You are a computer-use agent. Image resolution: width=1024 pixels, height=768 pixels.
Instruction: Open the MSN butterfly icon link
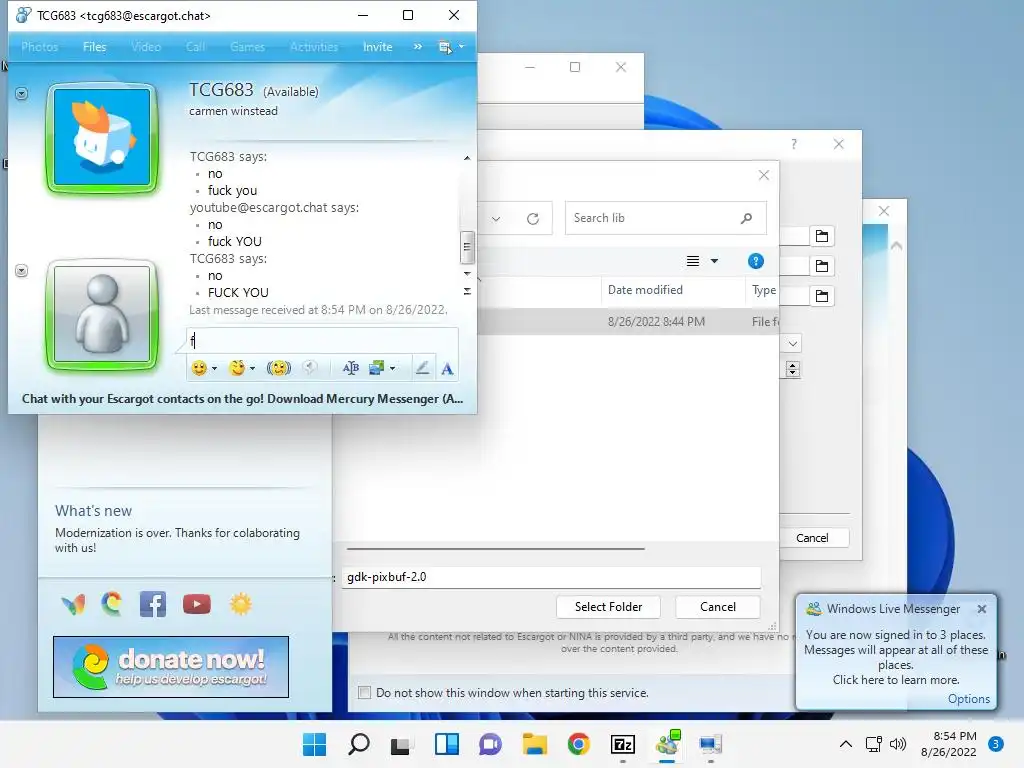[x=73, y=604]
